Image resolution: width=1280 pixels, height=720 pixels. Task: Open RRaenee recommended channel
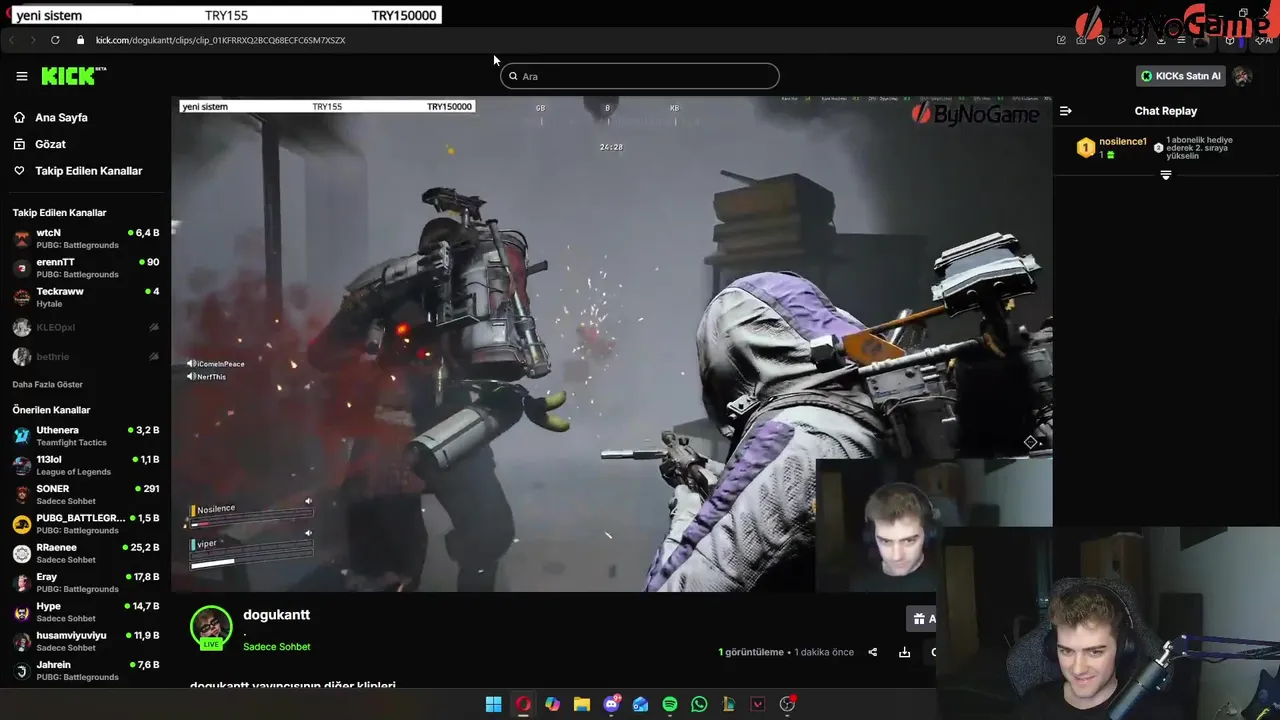coord(85,553)
